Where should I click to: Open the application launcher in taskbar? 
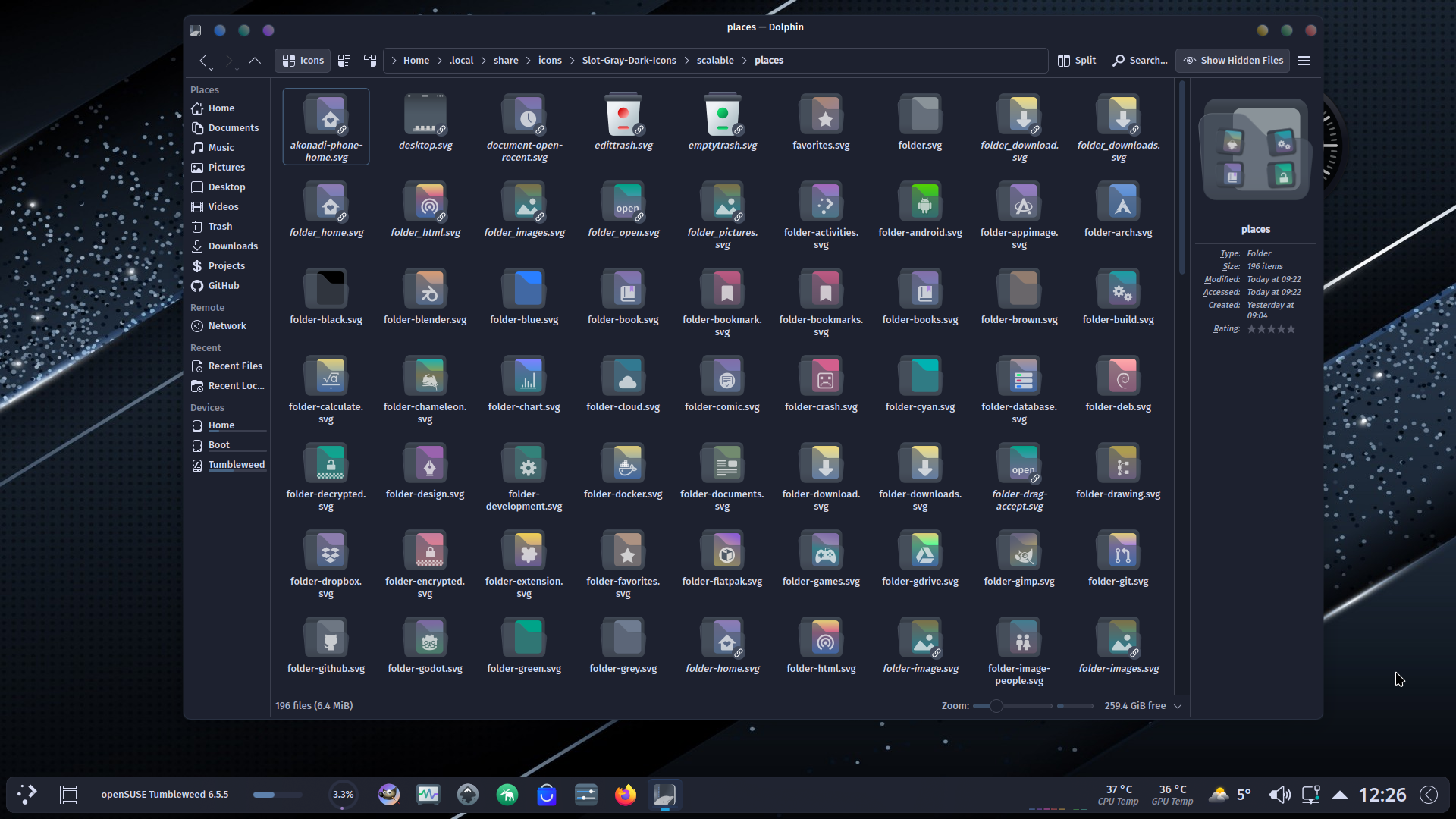(27, 795)
